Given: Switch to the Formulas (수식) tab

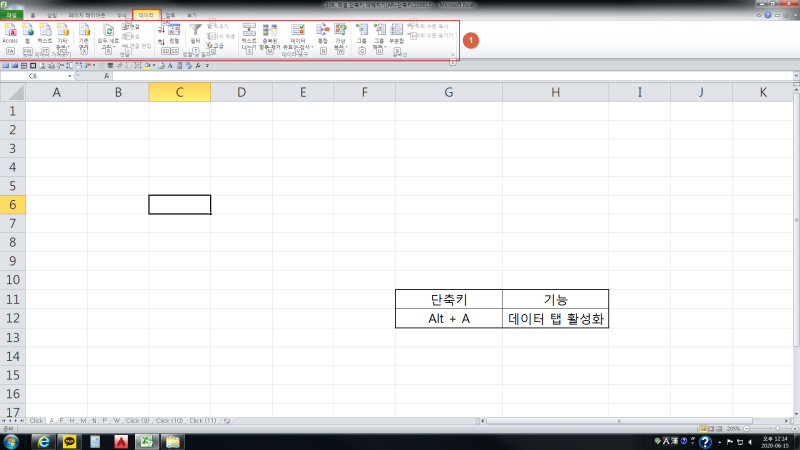Looking at the screenshot, I should point(121,15).
